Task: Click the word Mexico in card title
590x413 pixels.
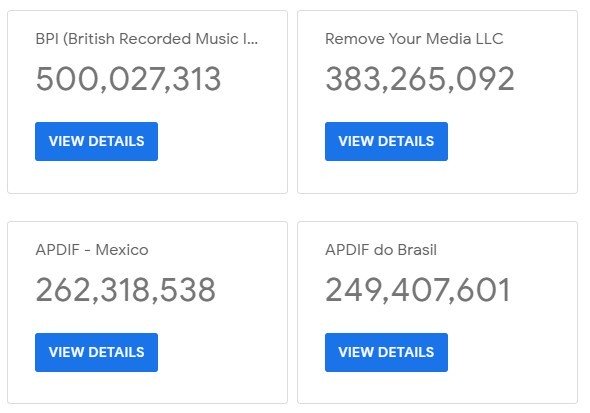Action: coord(122,250)
